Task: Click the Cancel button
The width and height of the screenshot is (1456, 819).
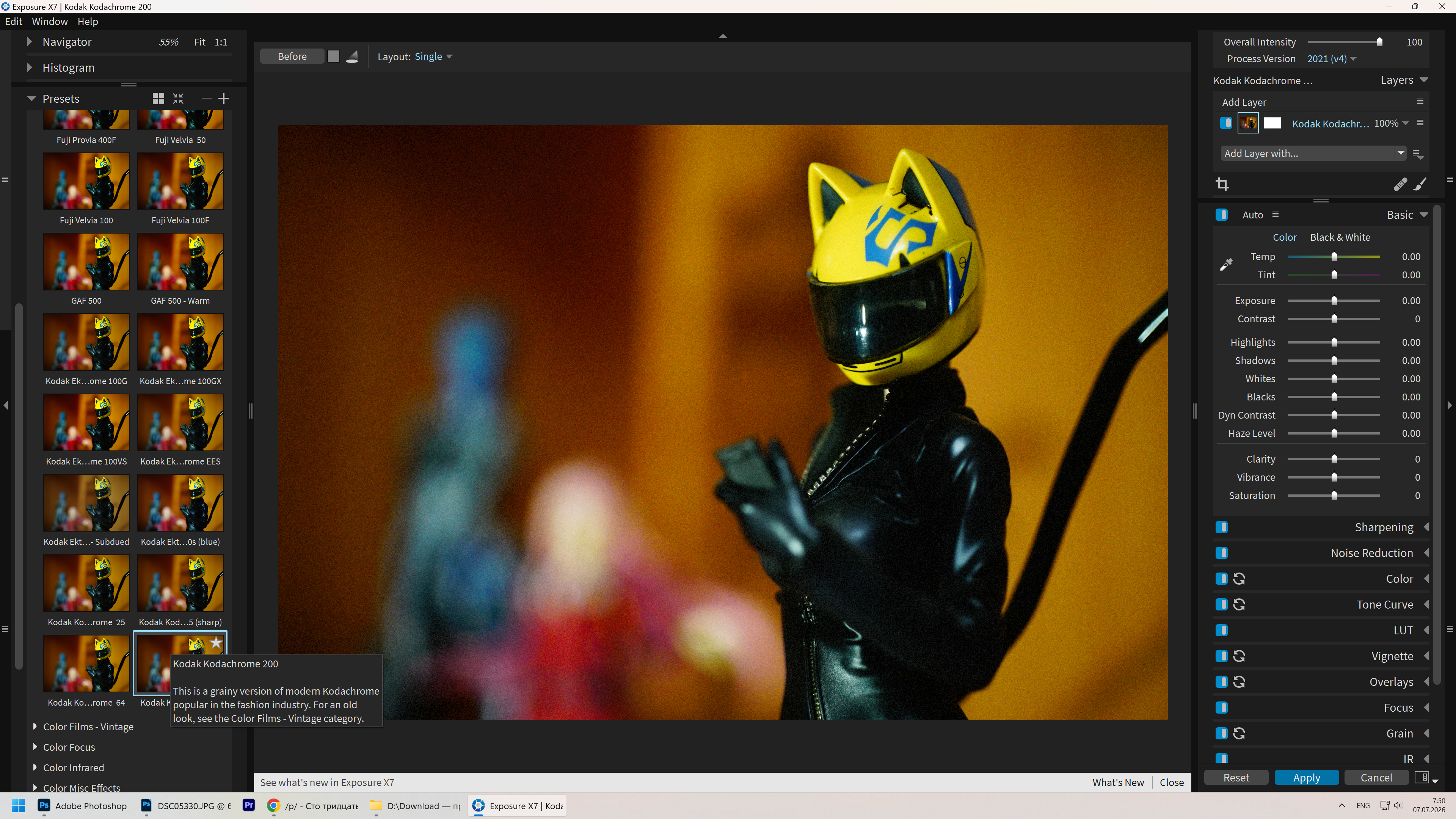Action: tap(1376, 778)
